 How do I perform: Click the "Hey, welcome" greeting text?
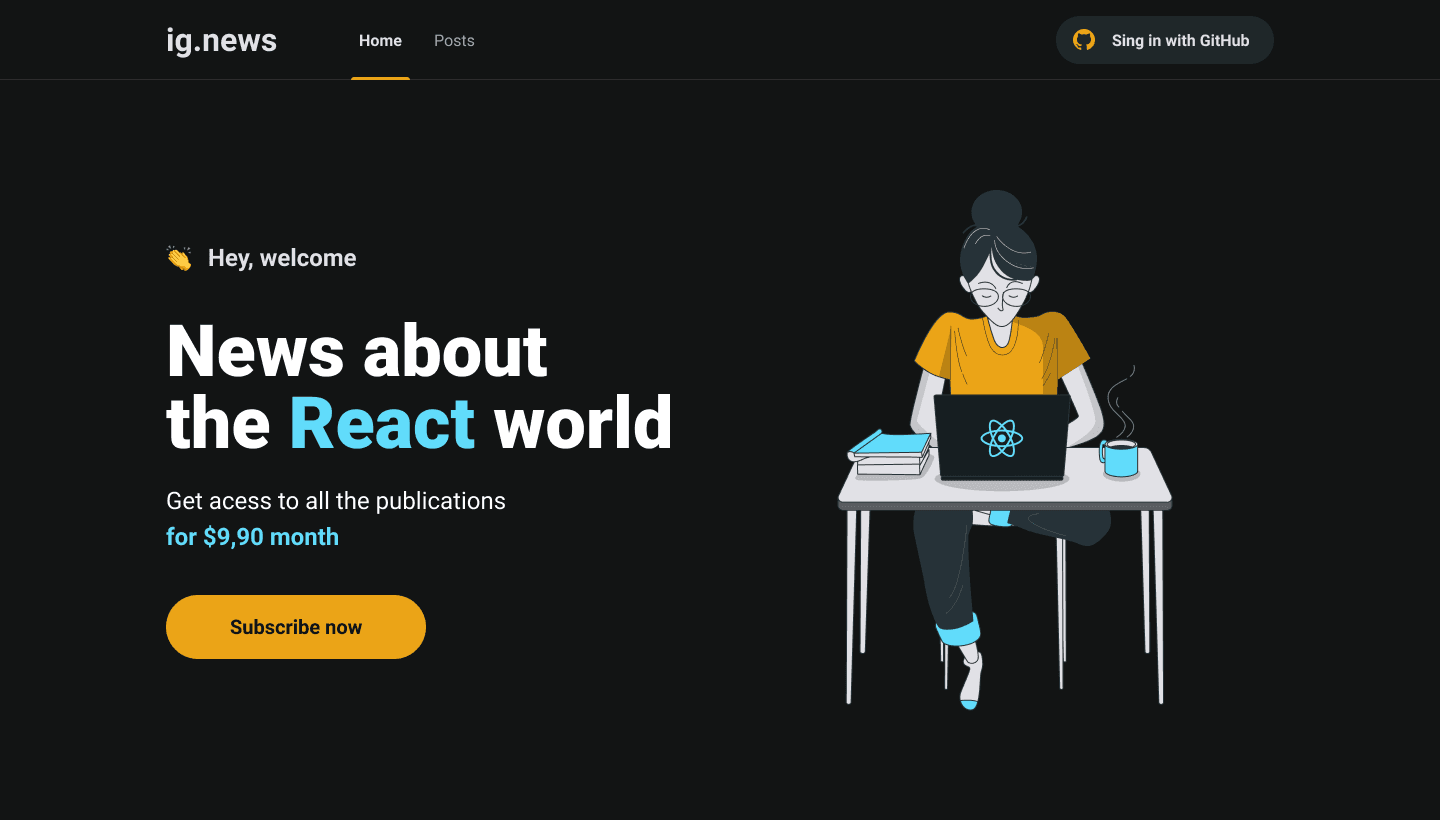(282, 258)
